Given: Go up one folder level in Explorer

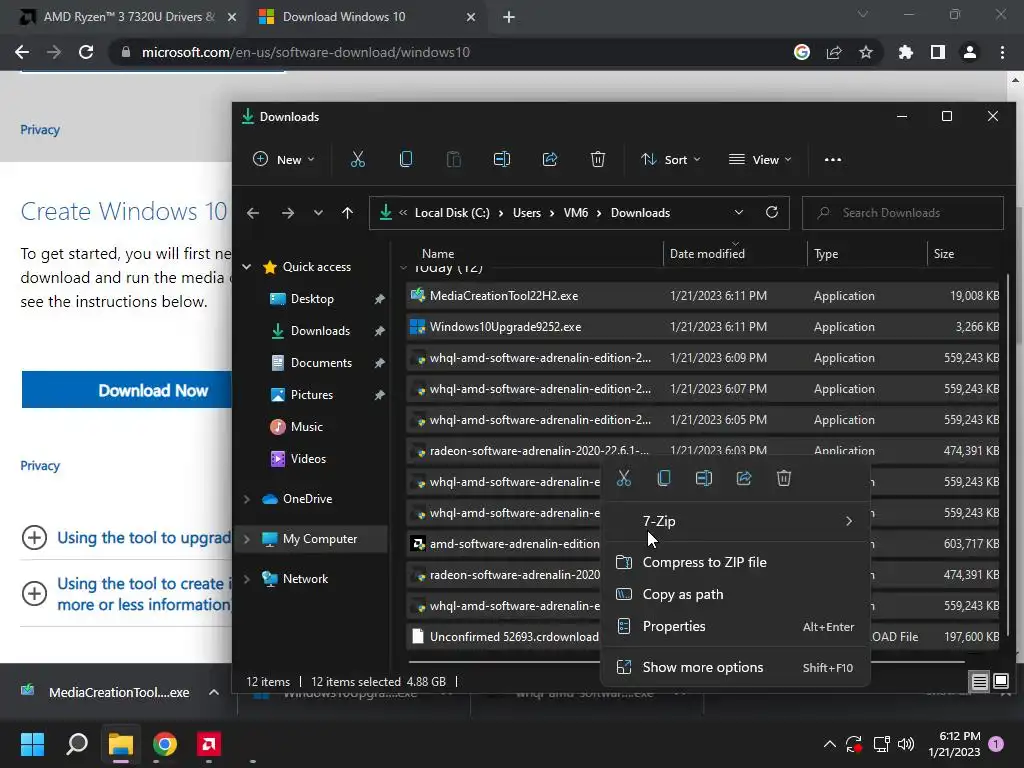Looking at the screenshot, I should click(x=347, y=213).
